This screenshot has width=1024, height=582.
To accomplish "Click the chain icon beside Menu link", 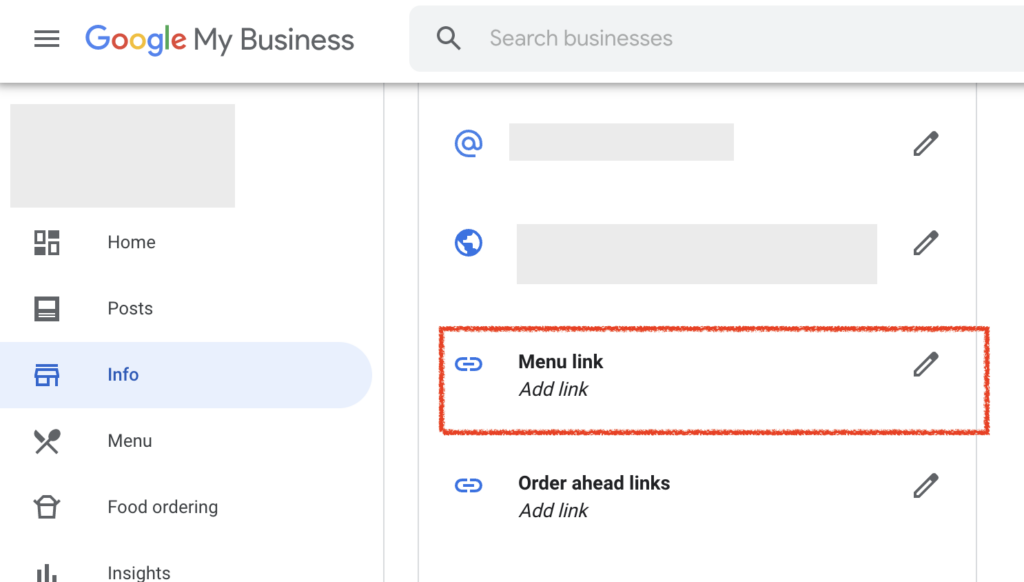I will click(468, 364).
